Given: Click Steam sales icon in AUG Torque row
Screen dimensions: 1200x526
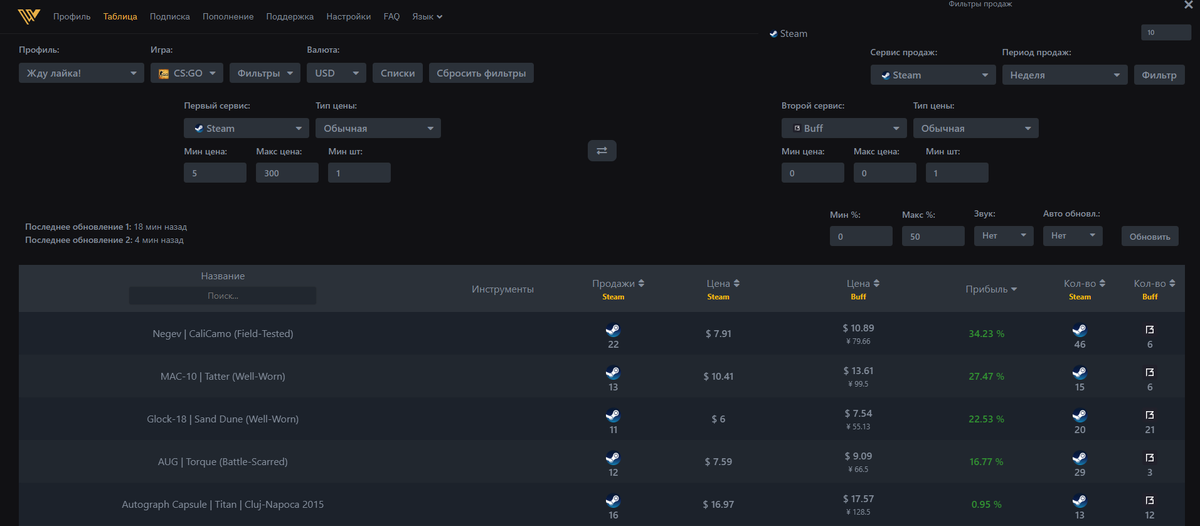Looking at the screenshot, I should coord(613,458).
